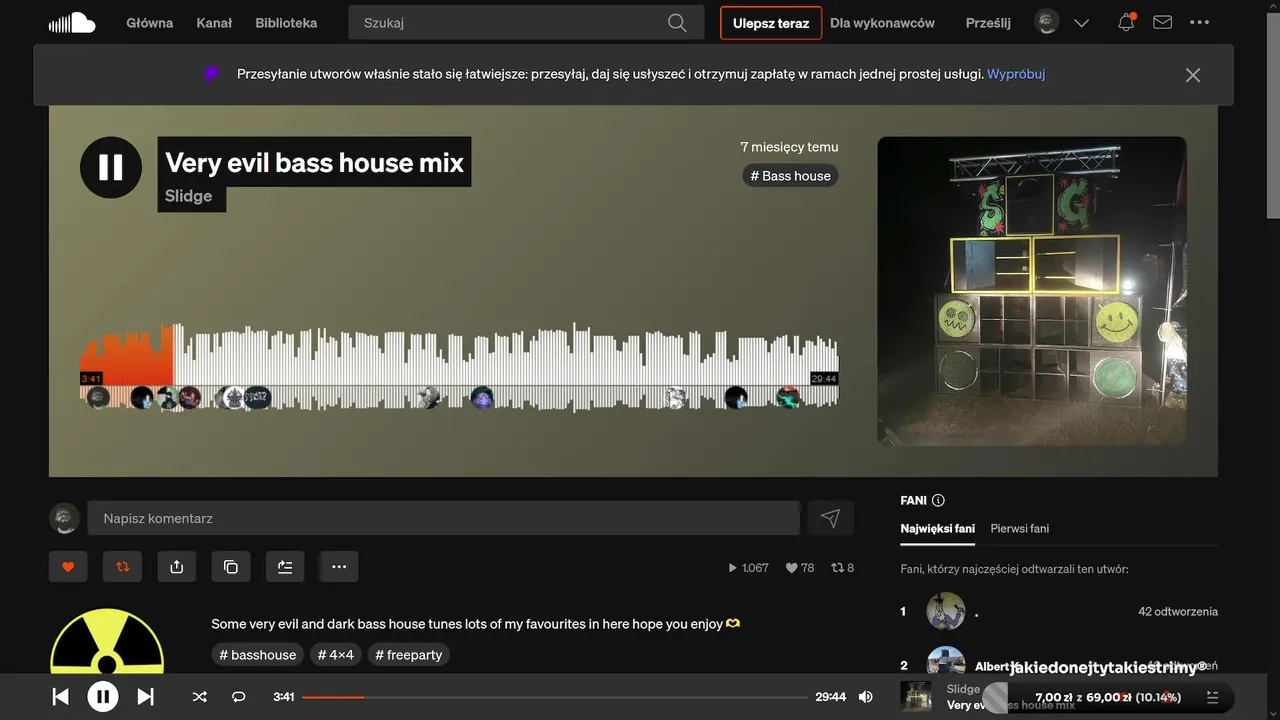The width and height of the screenshot is (1280, 720).
Task: Open the # Bass house genre tag
Action: click(791, 176)
